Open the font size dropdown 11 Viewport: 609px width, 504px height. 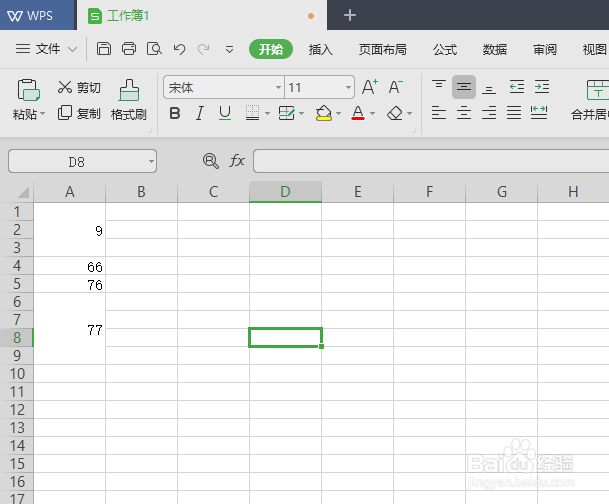[348, 87]
